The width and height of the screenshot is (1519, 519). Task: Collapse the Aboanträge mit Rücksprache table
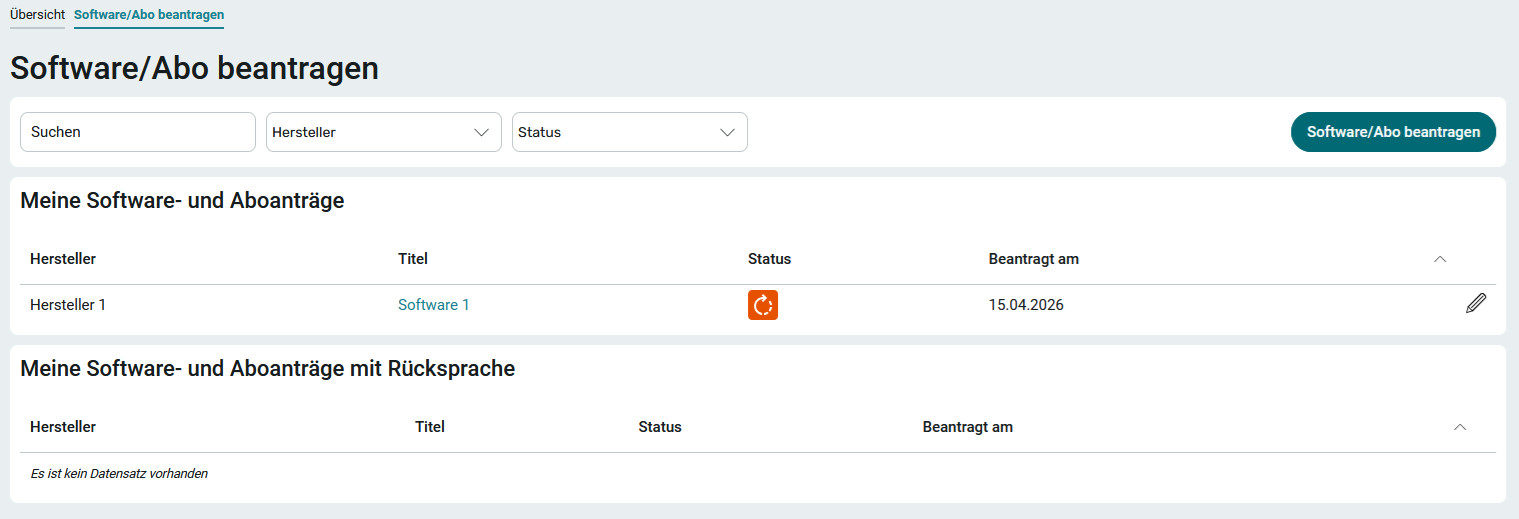(1459, 427)
